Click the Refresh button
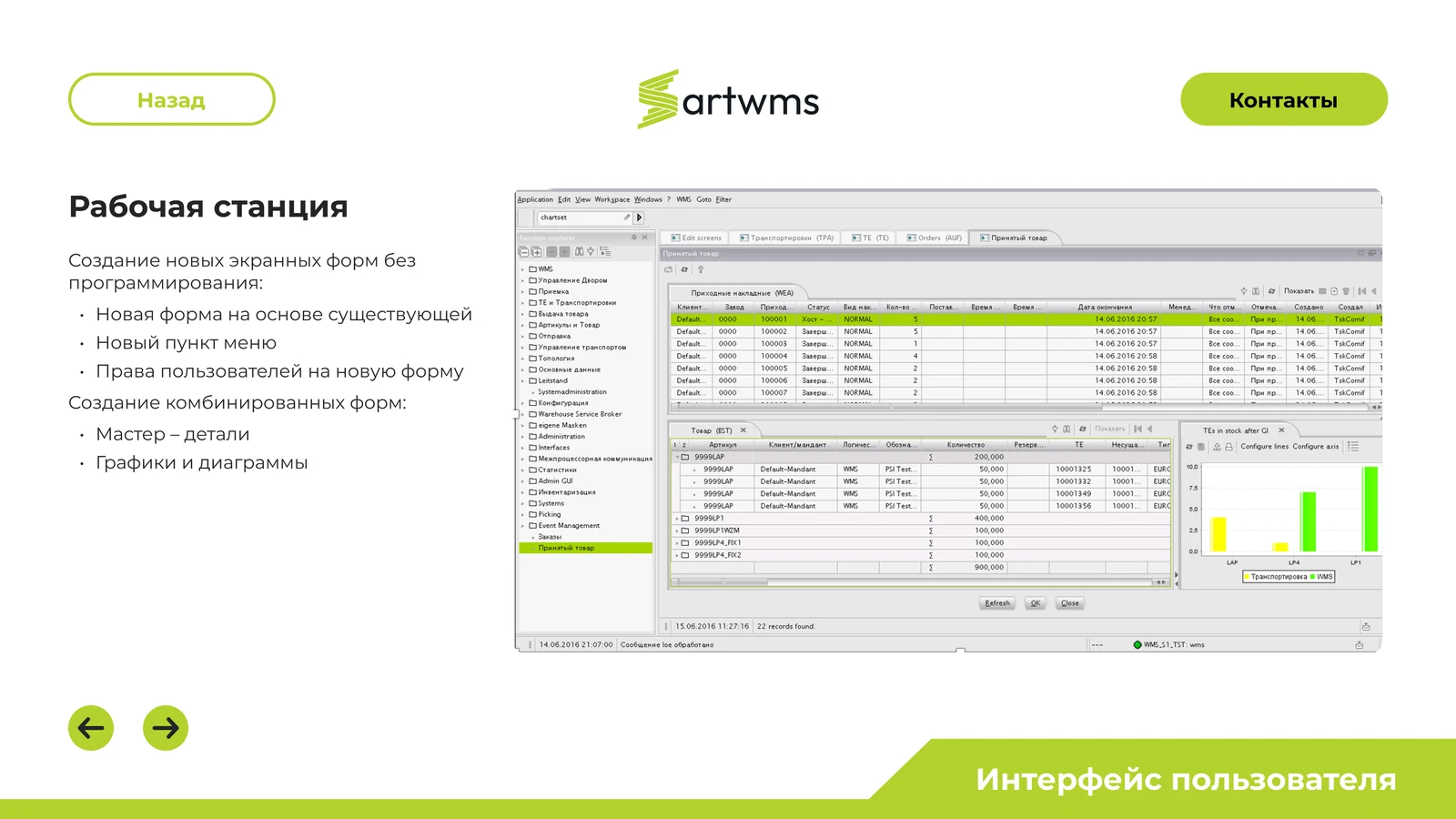The height and width of the screenshot is (819, 1456). (x=997, y=603)
